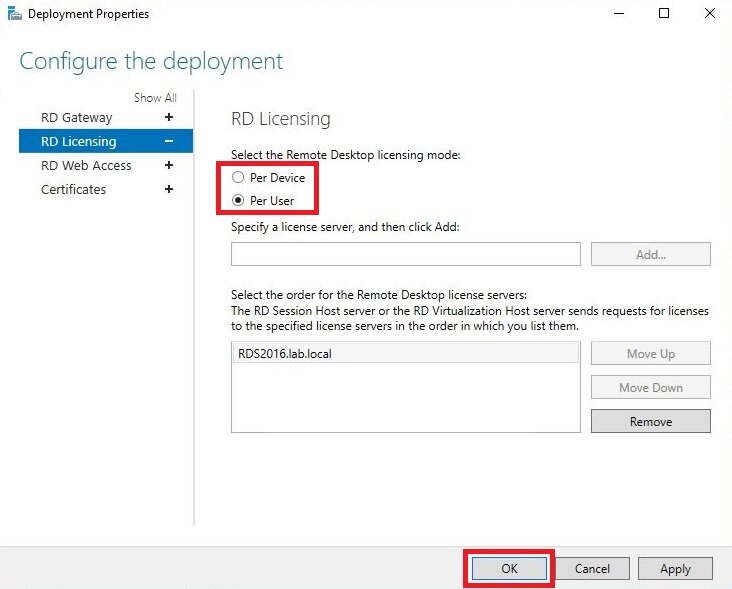Focus the license server name field

[406, 254]
